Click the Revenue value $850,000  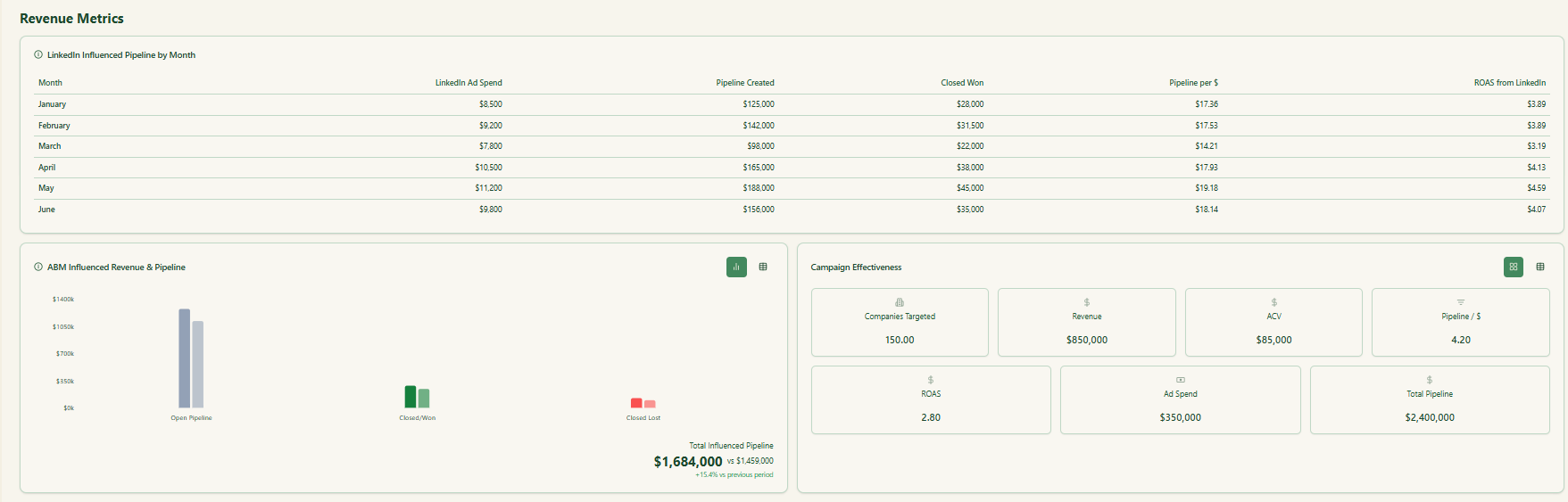tap(1087, 340)
